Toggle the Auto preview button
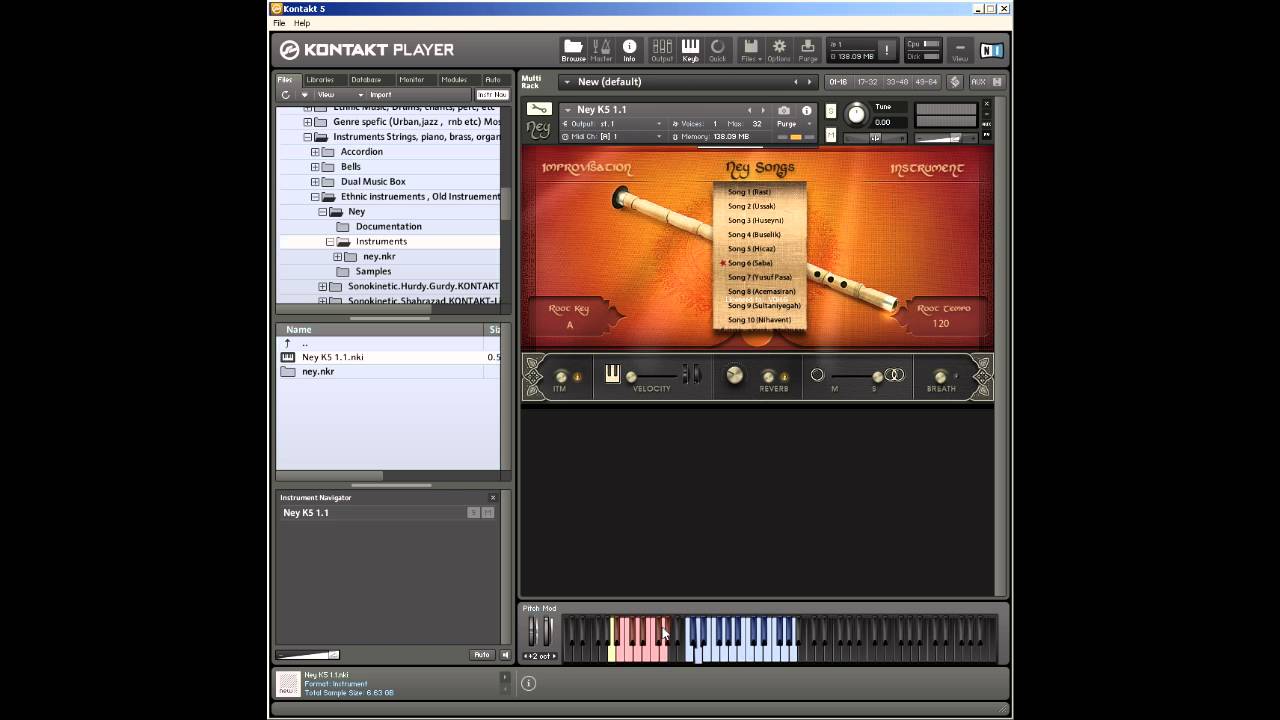The image size is (1280, 720). (x=482, y=655)
